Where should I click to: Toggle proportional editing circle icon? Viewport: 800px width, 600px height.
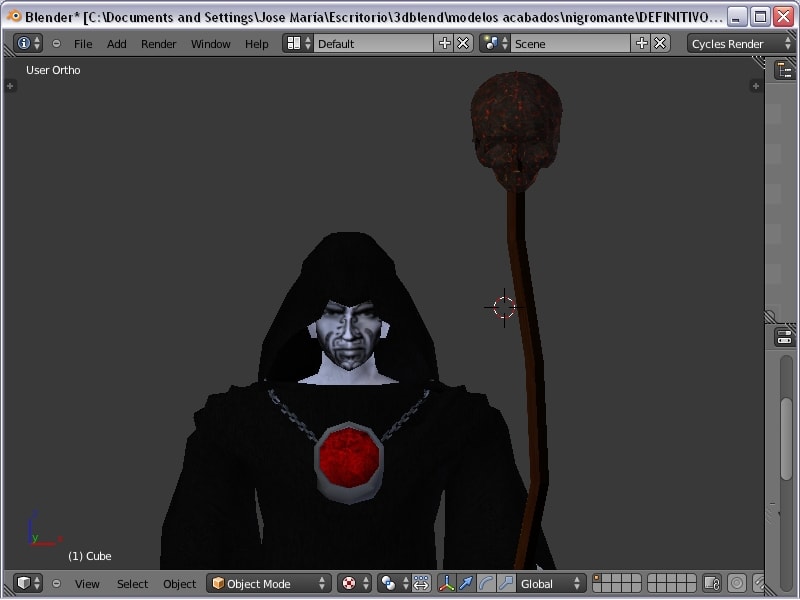click(x=737, y=583)
